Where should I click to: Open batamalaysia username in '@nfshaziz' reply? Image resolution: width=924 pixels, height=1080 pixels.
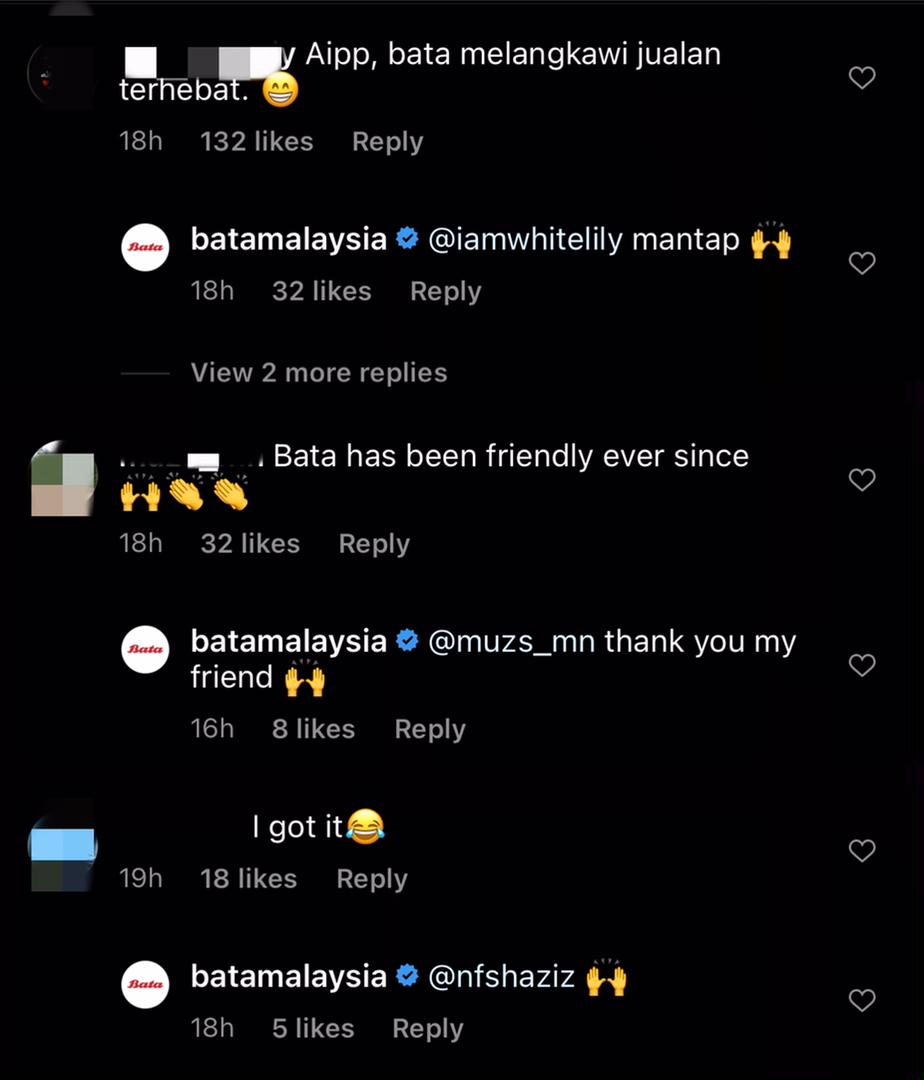[x=288, y=977]
